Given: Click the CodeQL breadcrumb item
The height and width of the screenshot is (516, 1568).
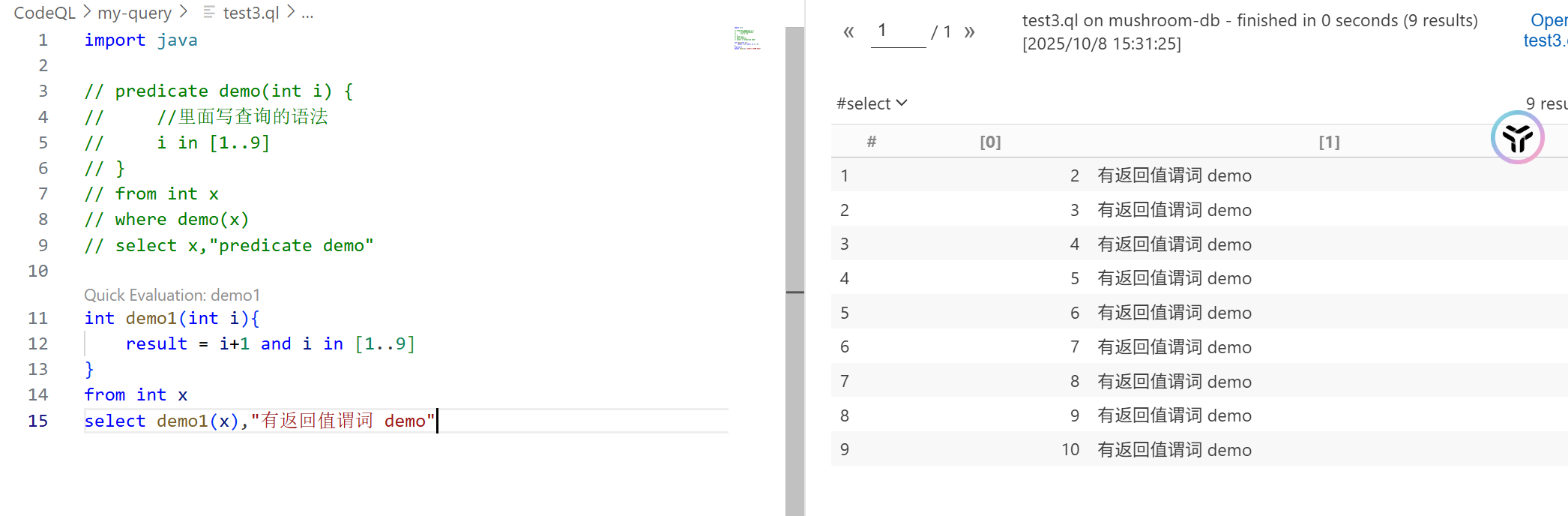Looking at the screenshot, I should [44, 13].
